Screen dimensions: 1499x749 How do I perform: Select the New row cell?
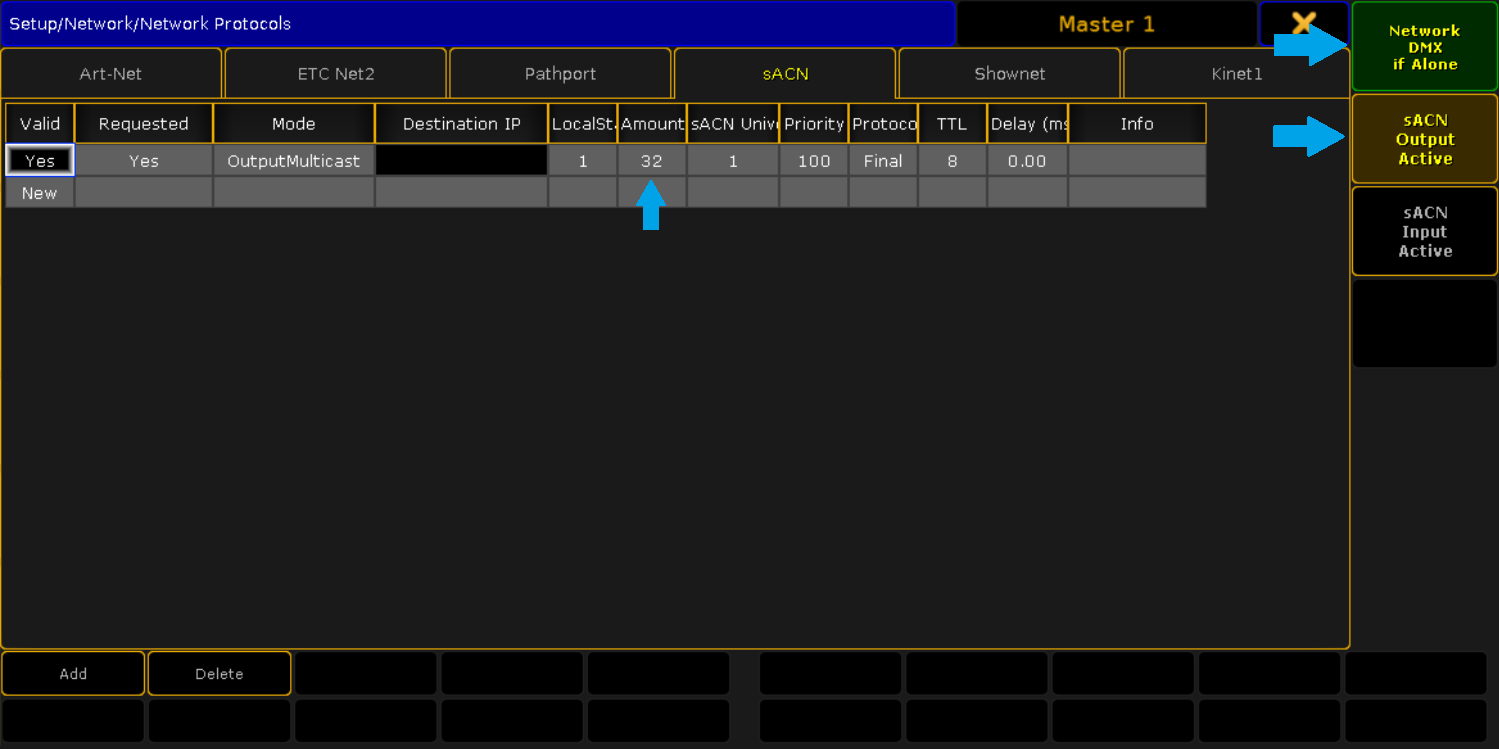point(40,193)
